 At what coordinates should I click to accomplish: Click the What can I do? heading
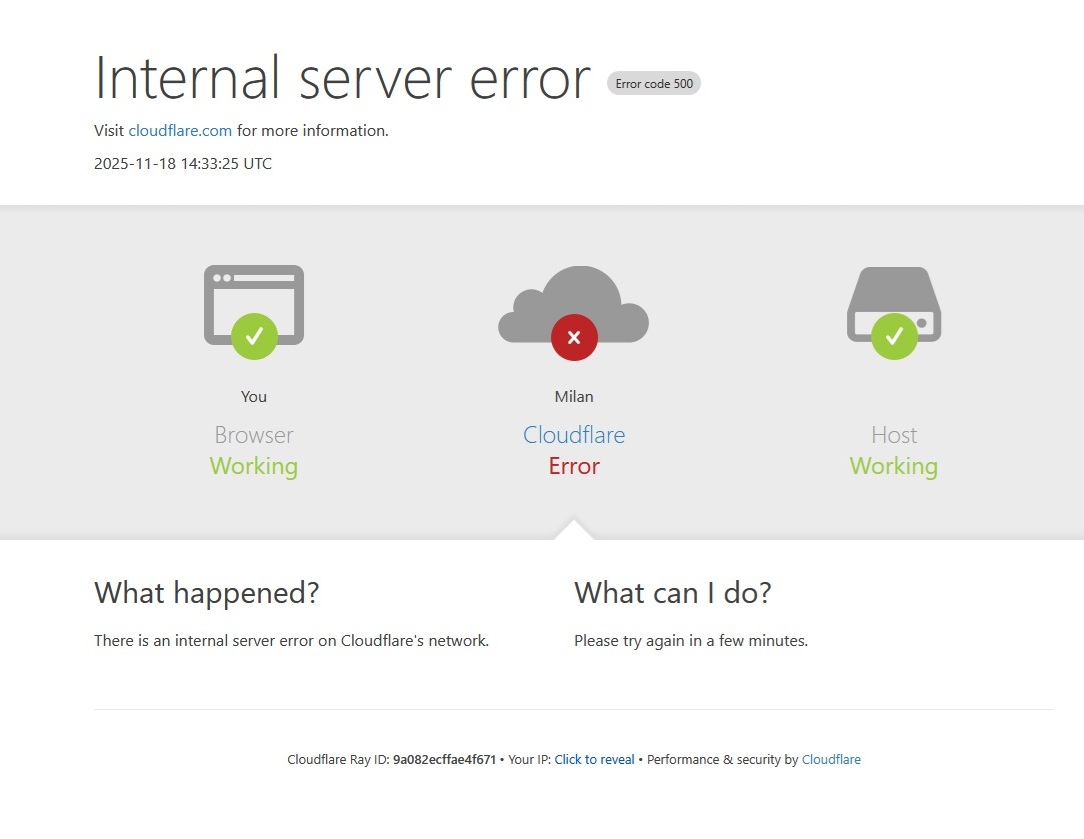tap(673, 593)
